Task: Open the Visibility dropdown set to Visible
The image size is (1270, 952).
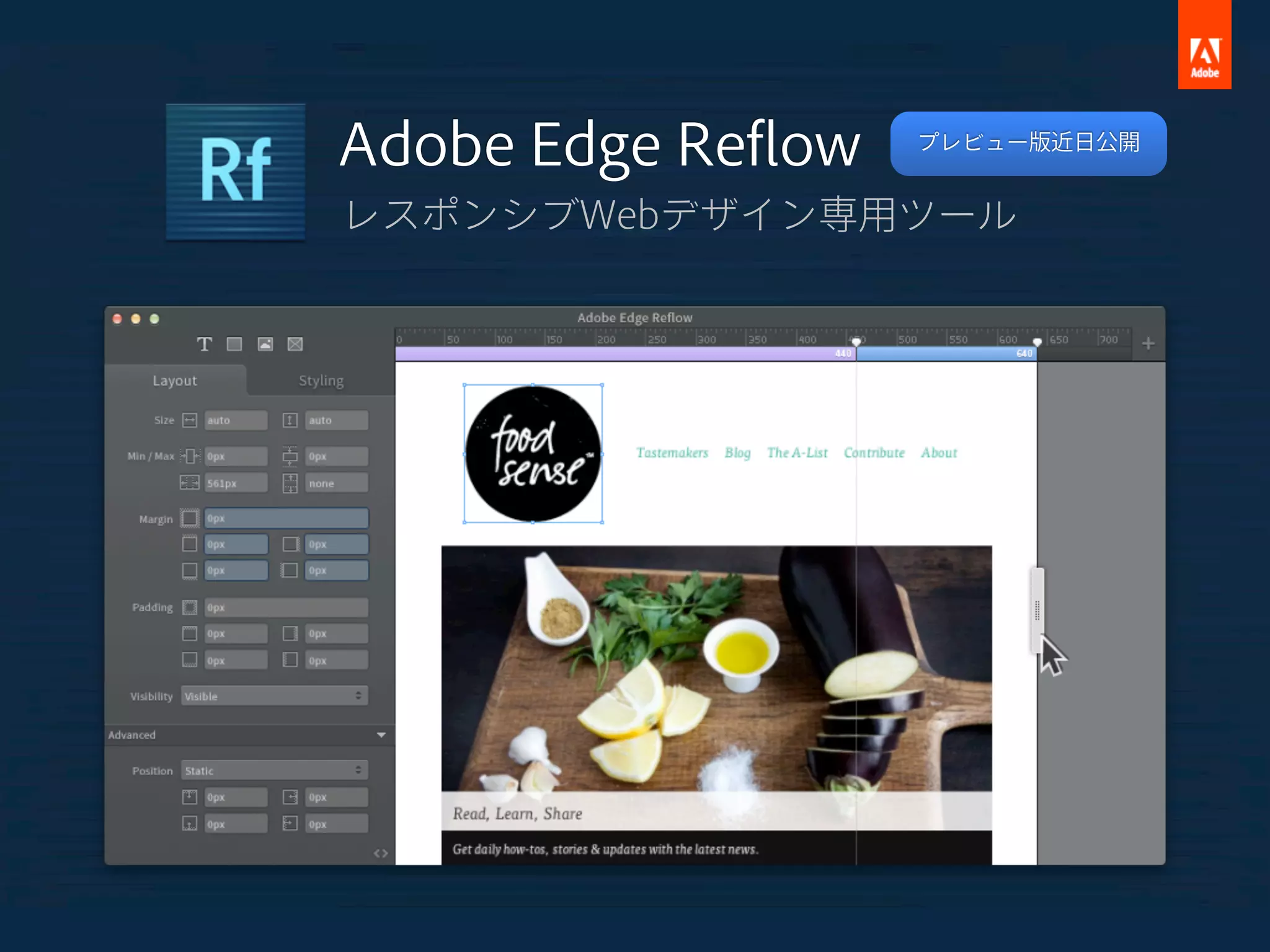Action: pos(274,696)
